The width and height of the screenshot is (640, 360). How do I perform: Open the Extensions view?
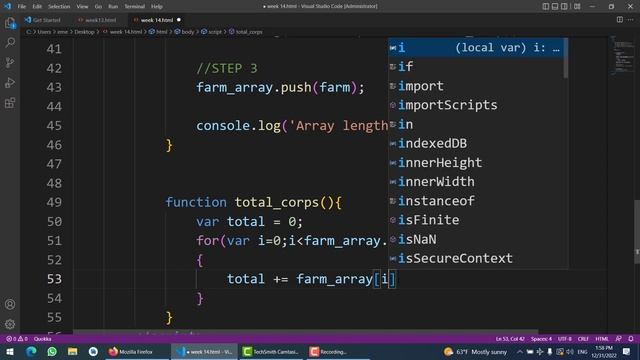pos(10,102)
